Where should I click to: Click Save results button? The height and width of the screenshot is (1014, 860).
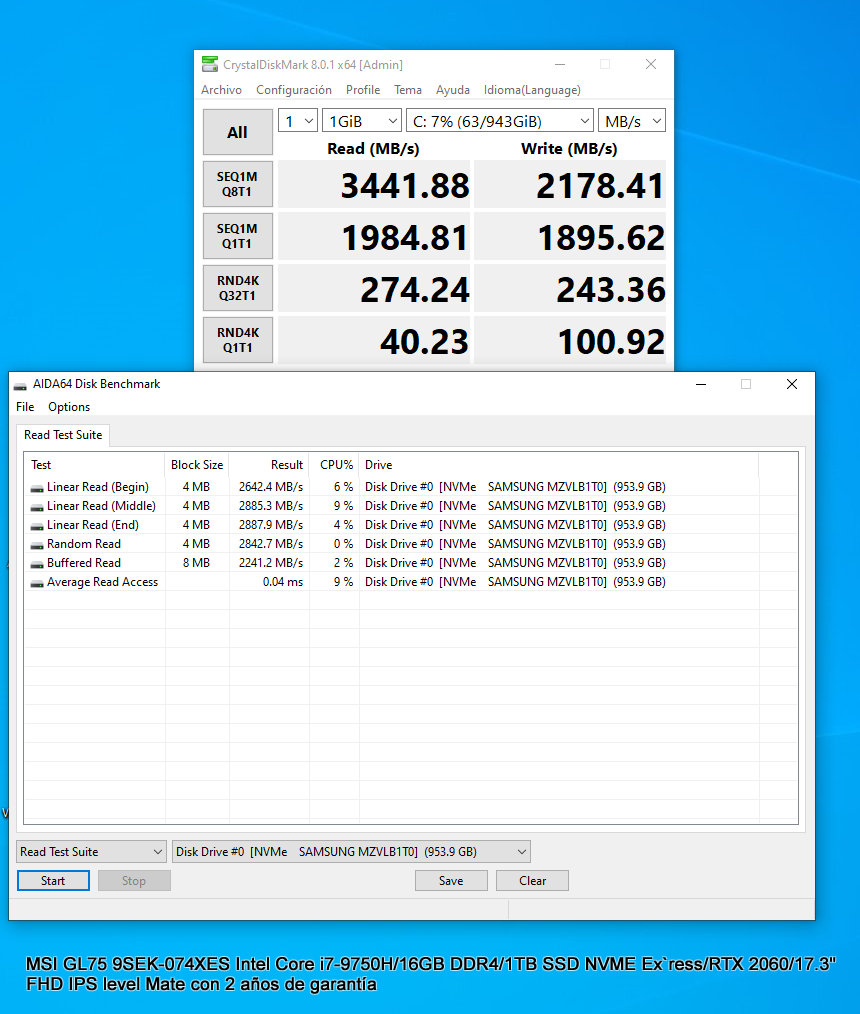(x=451, y=881)
